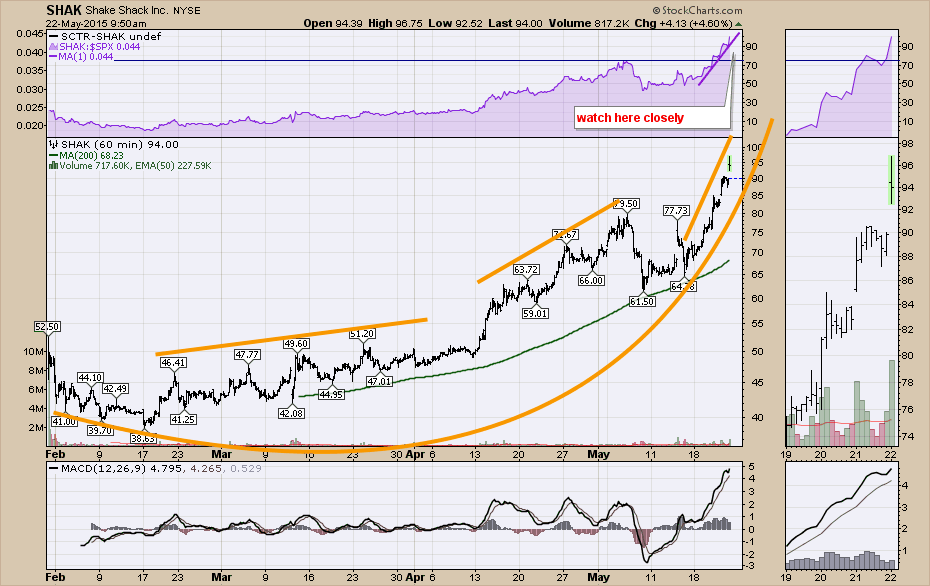
Task: Select the 41.25 low price label
Action: click(183, 419)
